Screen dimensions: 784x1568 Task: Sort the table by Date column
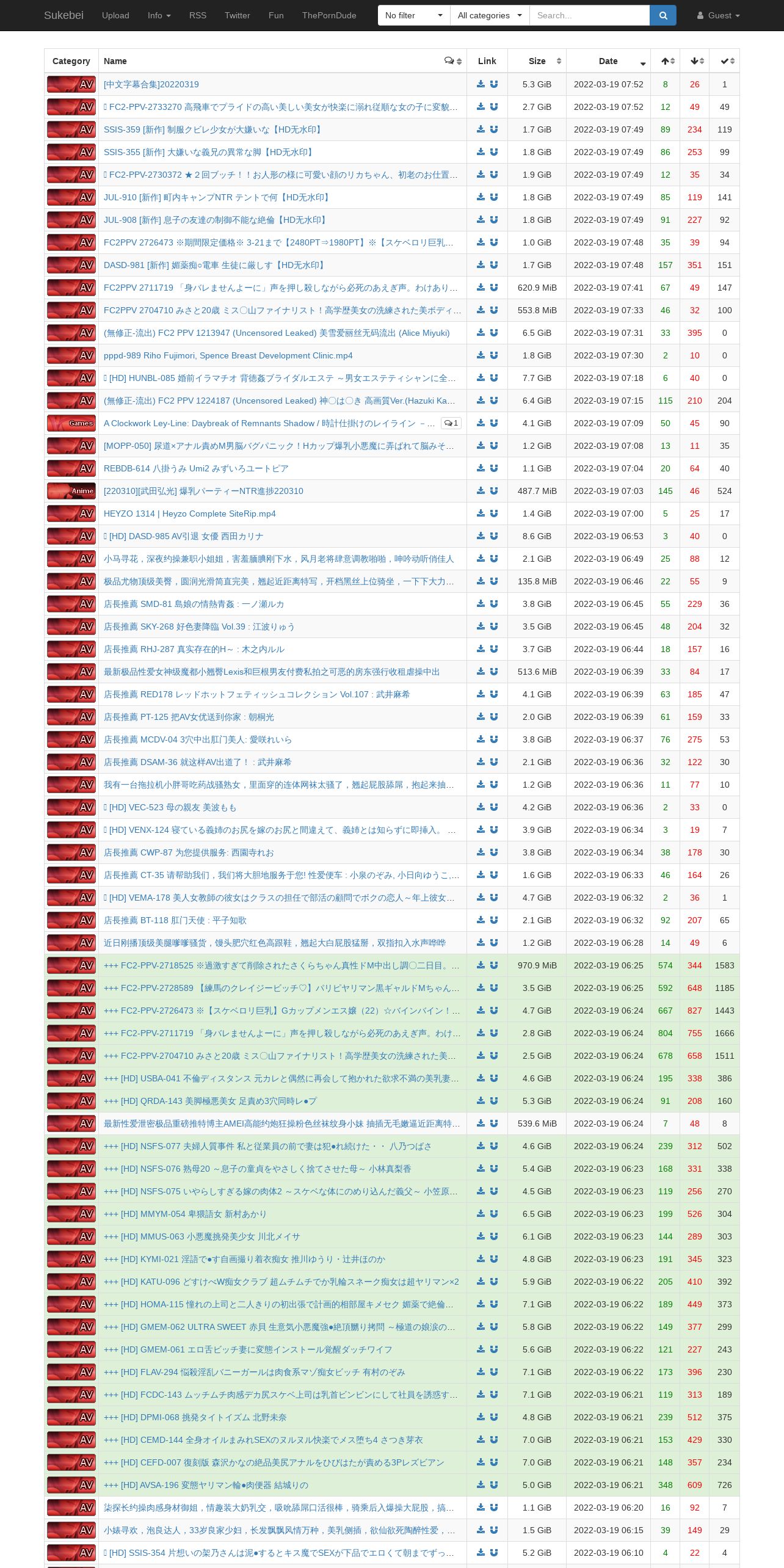609,61
